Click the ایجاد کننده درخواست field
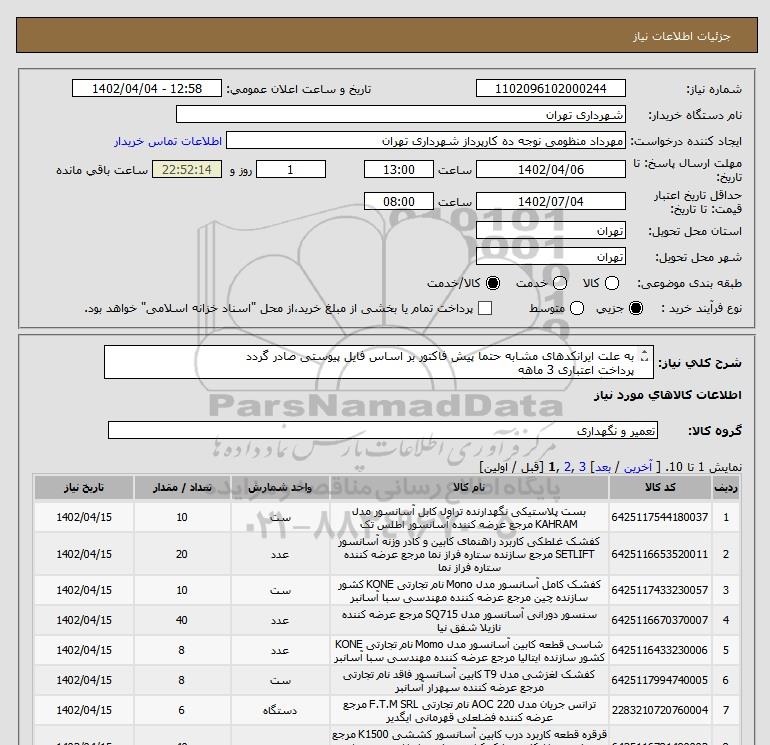Screen dimensions: 770x745 pyautogui.click(x=426, y=140)
